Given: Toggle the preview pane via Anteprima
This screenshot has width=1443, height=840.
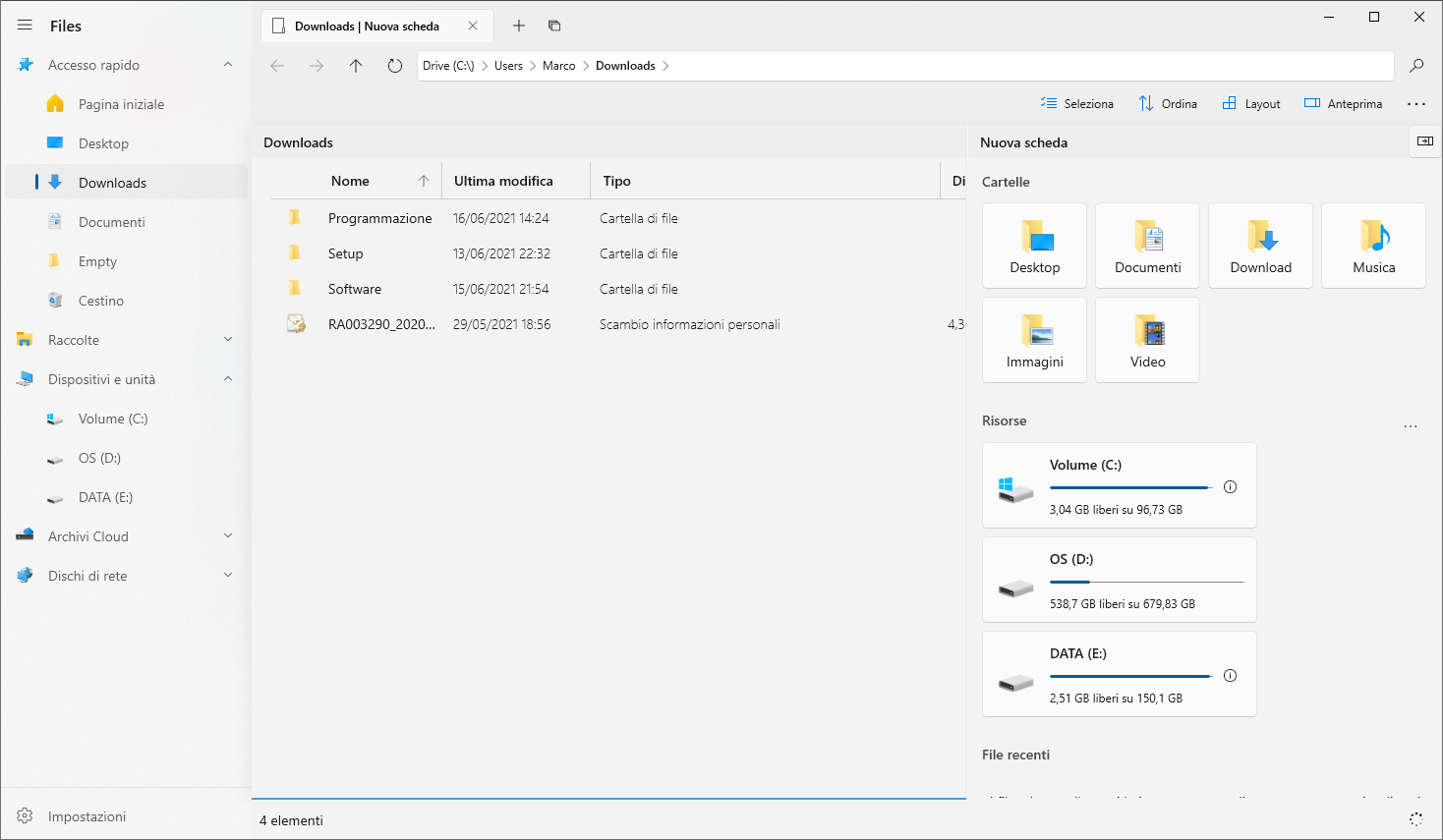Looking at the screenshot, I should (1343, 103).
